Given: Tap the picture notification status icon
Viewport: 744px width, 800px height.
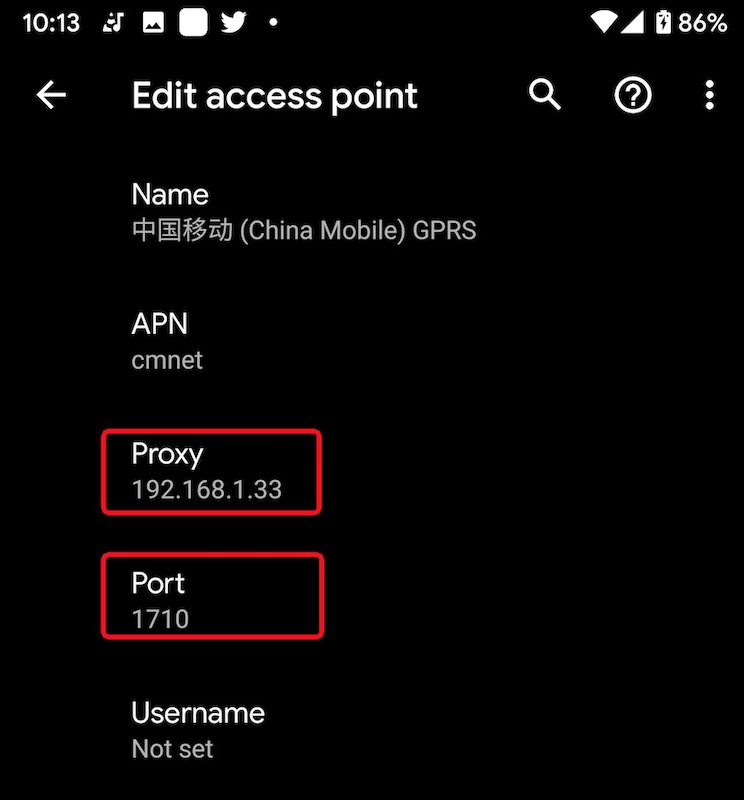Looking at the screenshot, I should coord(153,23).
